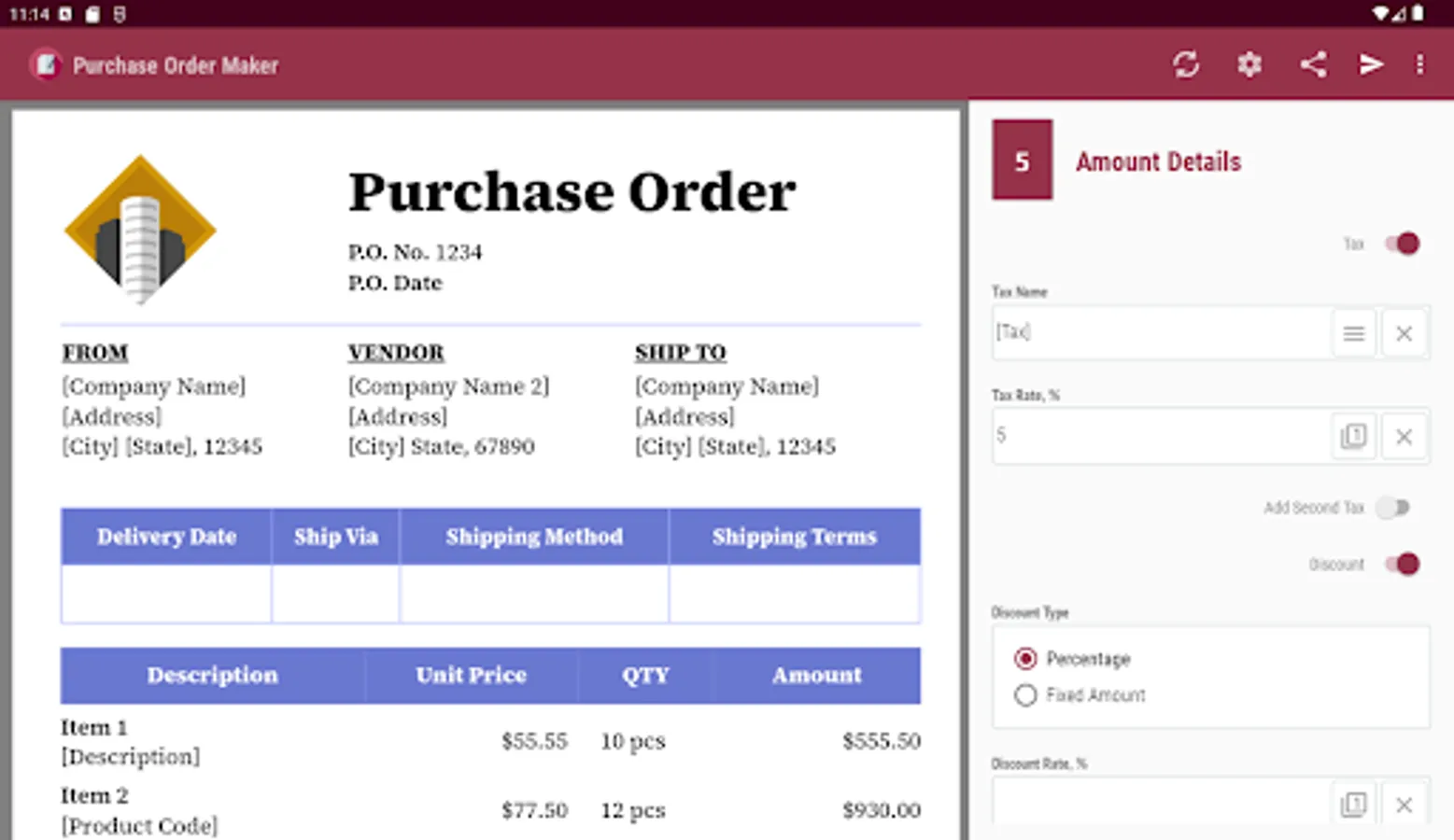Click the send arrow icon
The width and height of the screenshot is (1454, 840).
[x=1370, y=64]
